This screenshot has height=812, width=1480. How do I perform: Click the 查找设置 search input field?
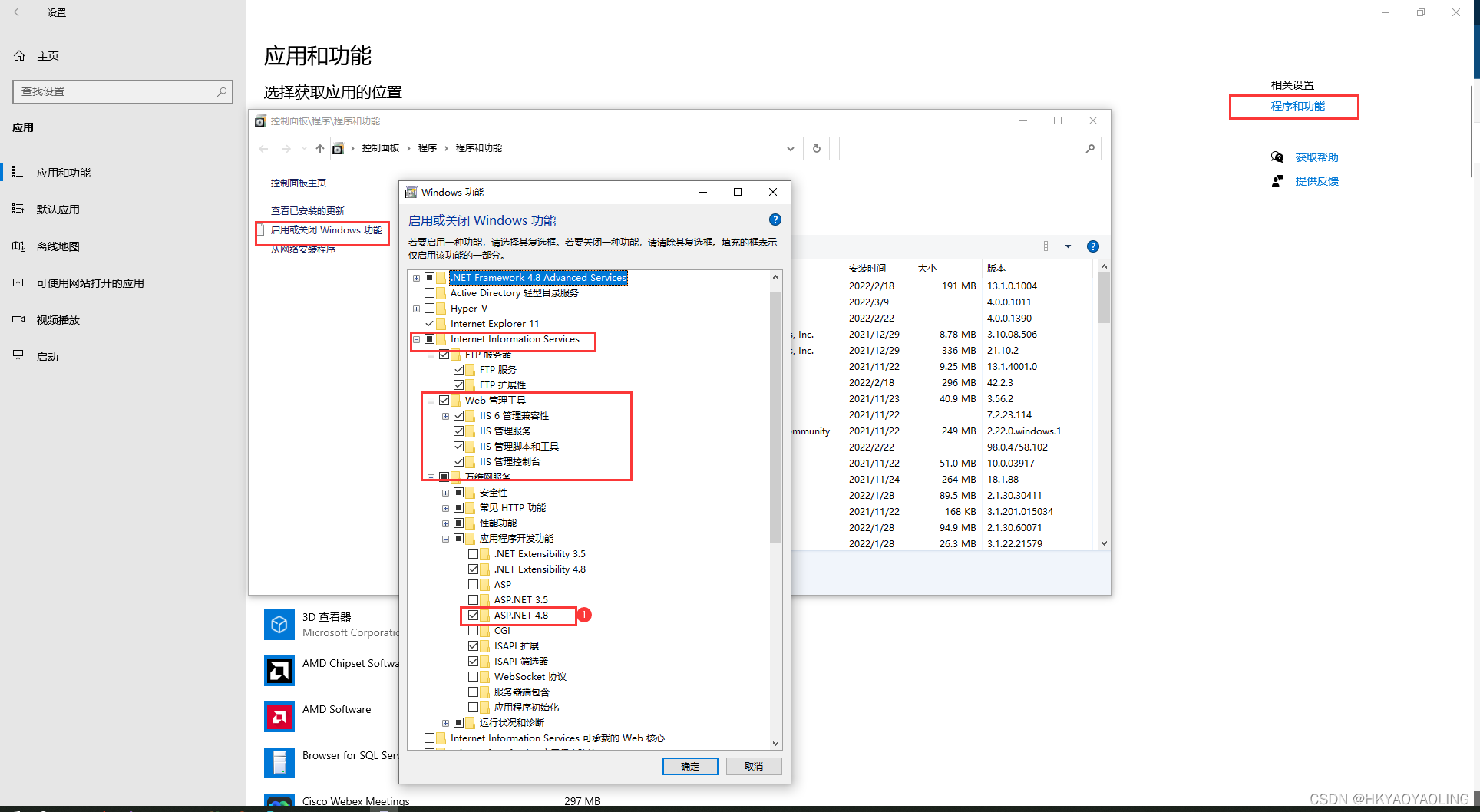coord(123,91)
